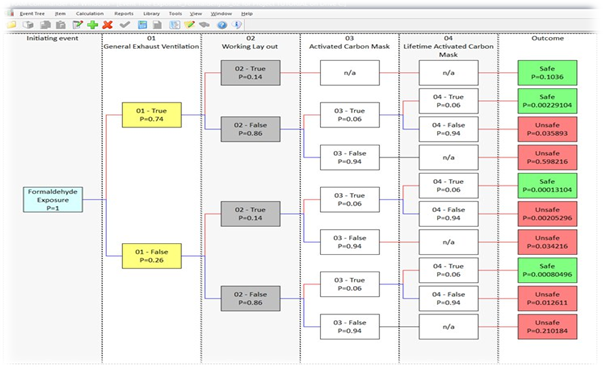Click the red X delete icon
This screenshot has height=372, width=603.
(x=108, y=25)
